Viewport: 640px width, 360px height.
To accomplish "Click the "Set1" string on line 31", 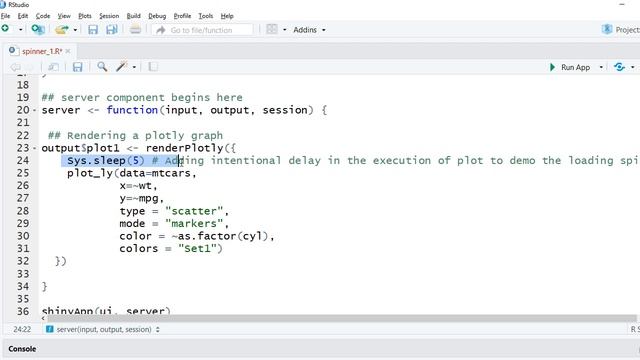I will pos(198,249).
